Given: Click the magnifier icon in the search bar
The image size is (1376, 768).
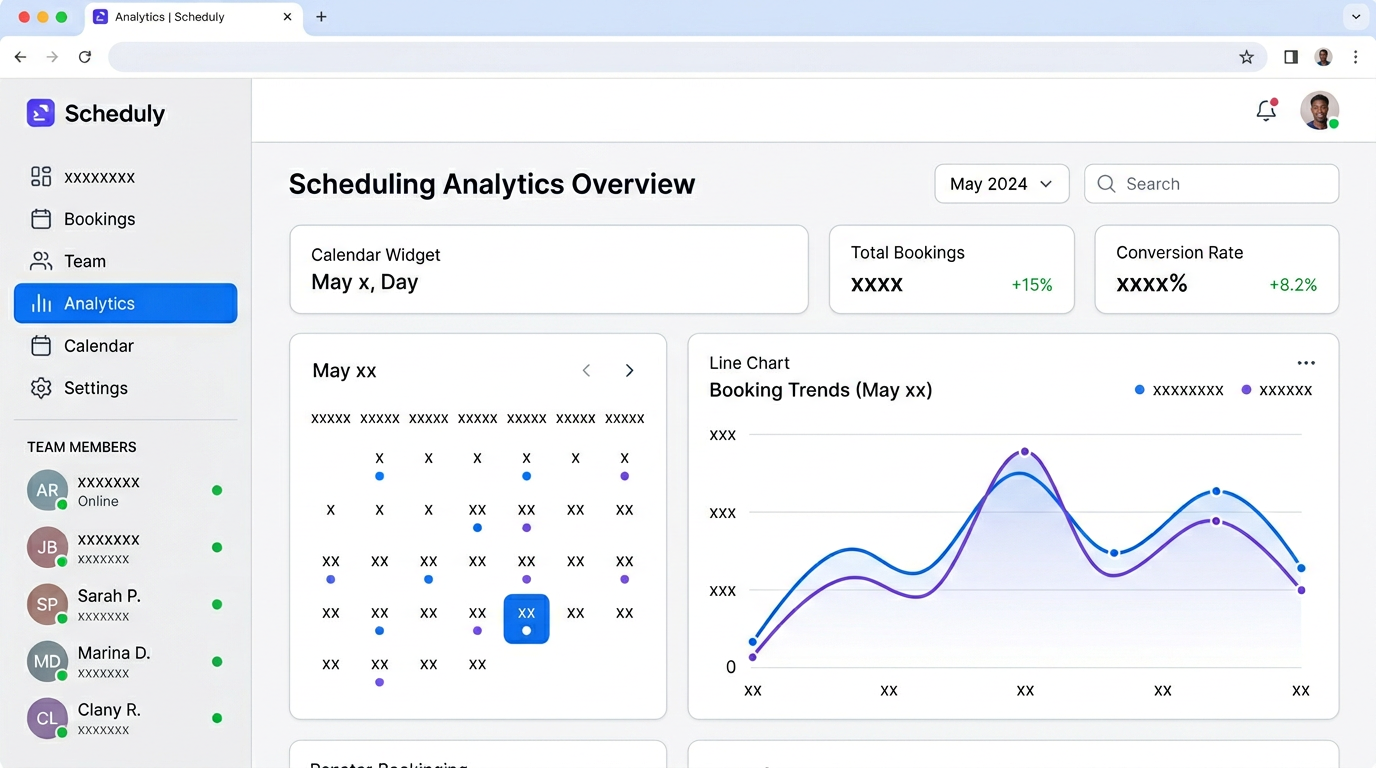Looking at the screenshot, I should tap(1106, 184).
